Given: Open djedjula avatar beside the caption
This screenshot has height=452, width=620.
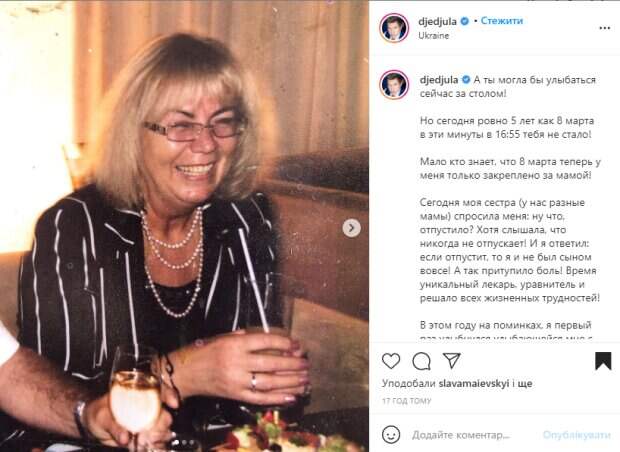Looking at the screenshot, I should click(394, 85).
